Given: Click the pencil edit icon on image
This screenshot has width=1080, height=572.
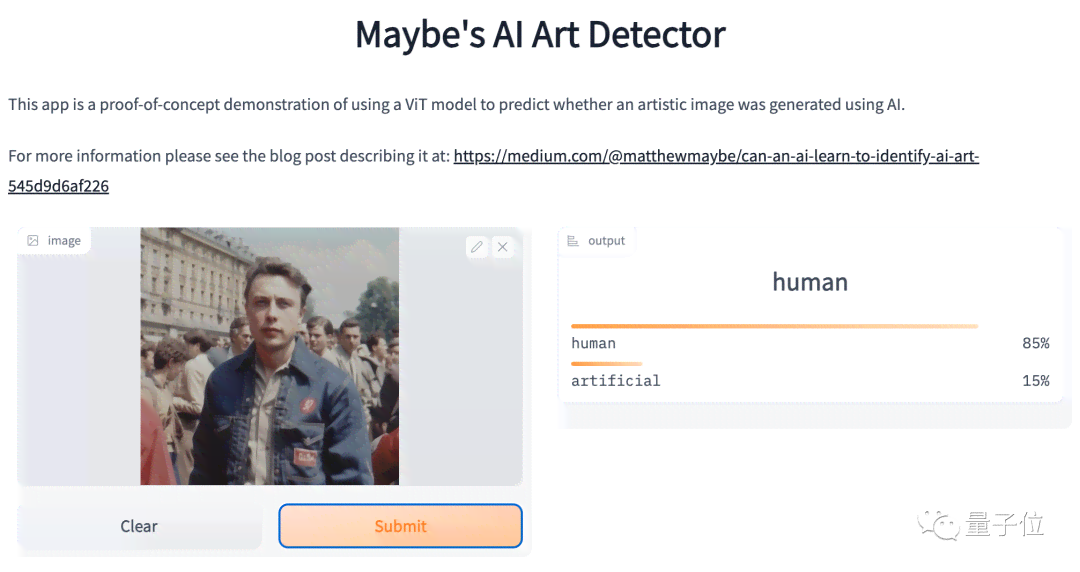Looking at the screenshot, I should click(477, 247).
